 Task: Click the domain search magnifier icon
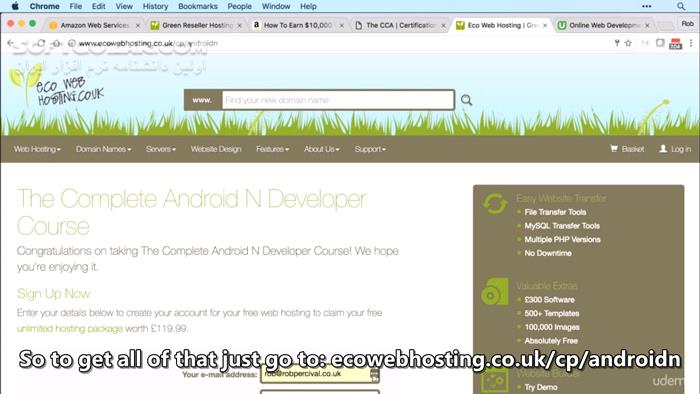click(467, 100)
